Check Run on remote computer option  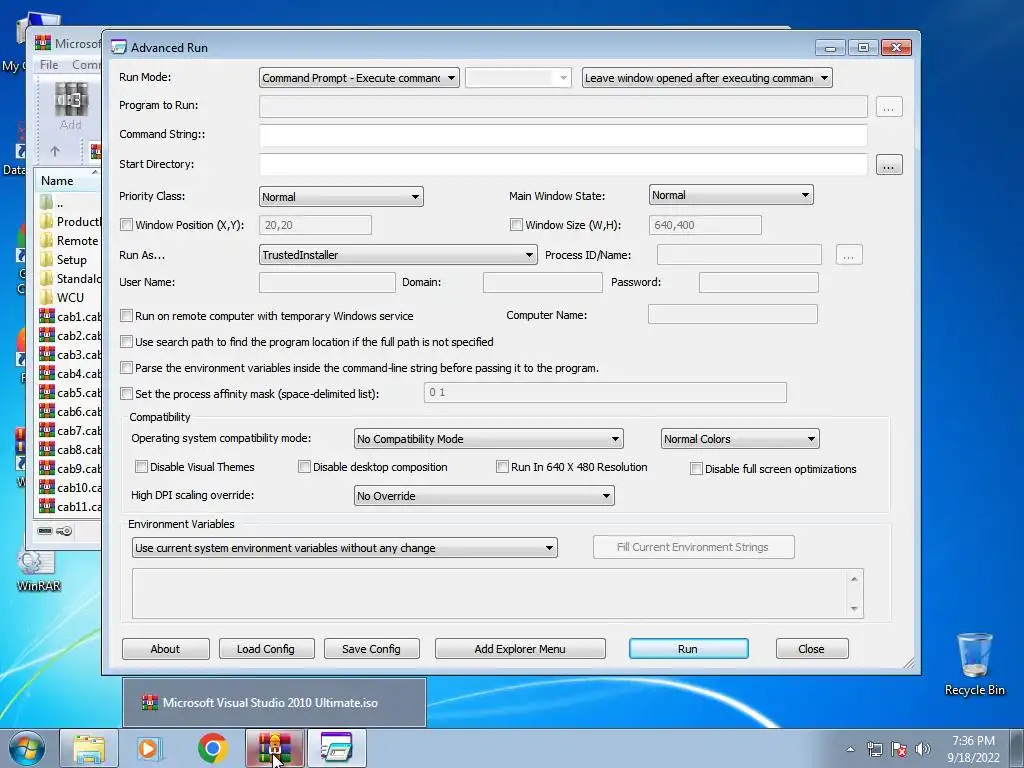[126, 315]
